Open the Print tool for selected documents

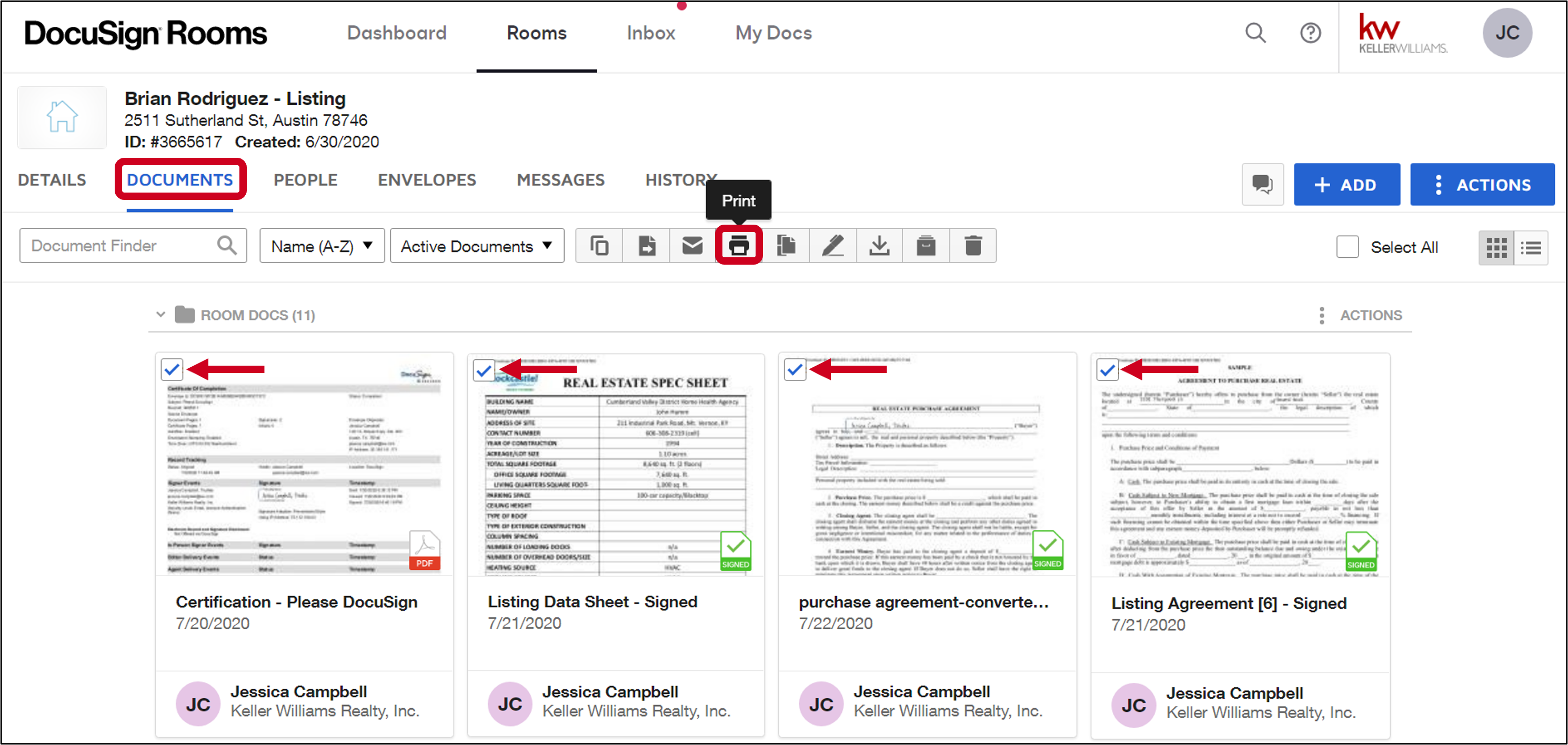pos(738,245)
